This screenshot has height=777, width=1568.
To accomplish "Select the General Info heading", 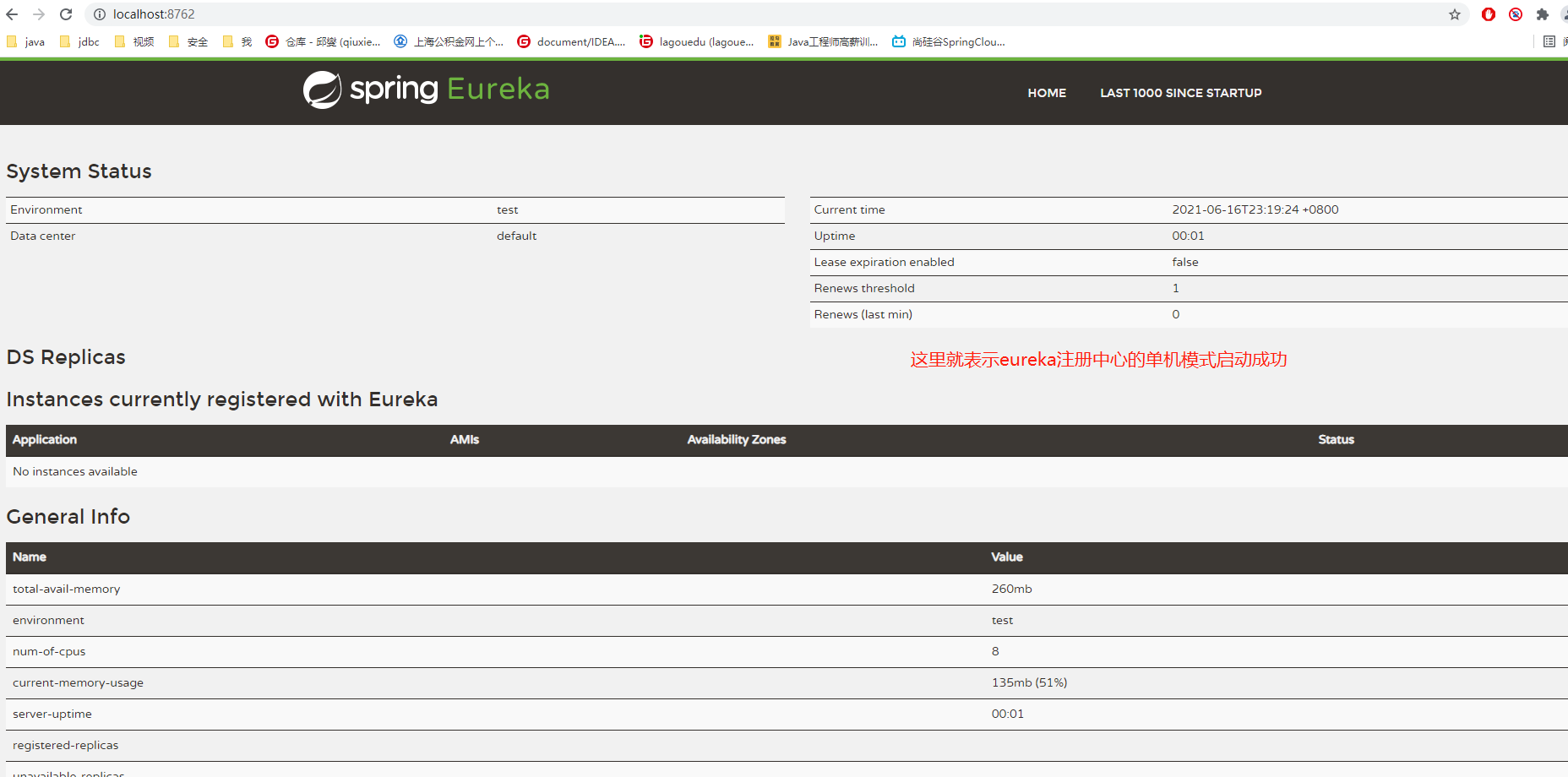I will click(x=68, y=517).
